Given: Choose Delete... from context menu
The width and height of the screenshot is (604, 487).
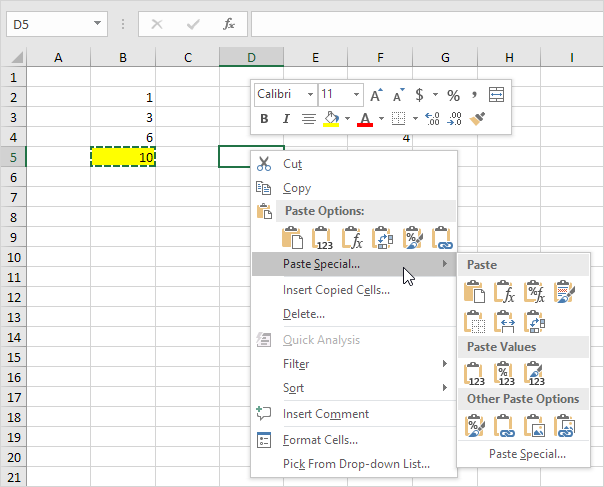Looking at the screenshot, I should click(x=354, y=314).
